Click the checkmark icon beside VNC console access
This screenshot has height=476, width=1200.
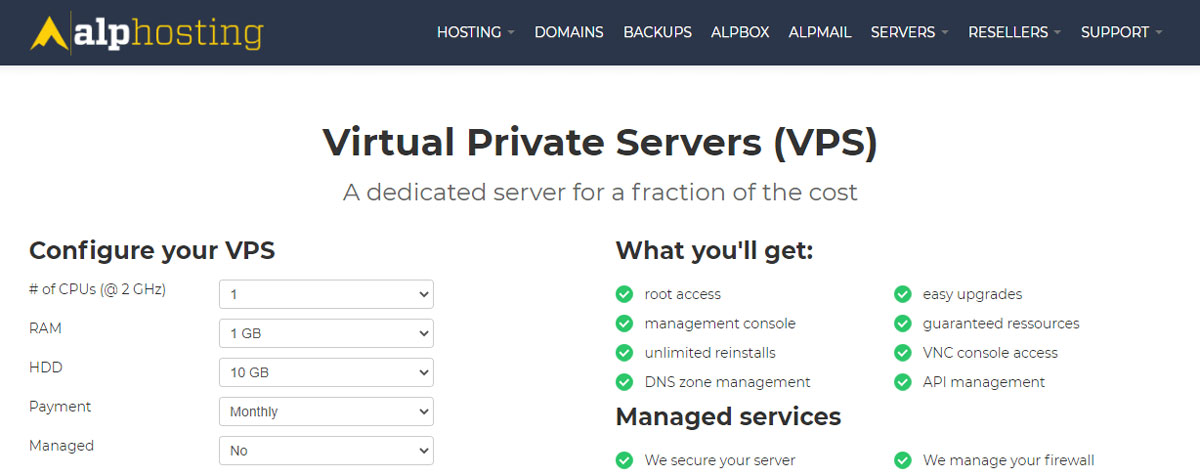(903, 353)
